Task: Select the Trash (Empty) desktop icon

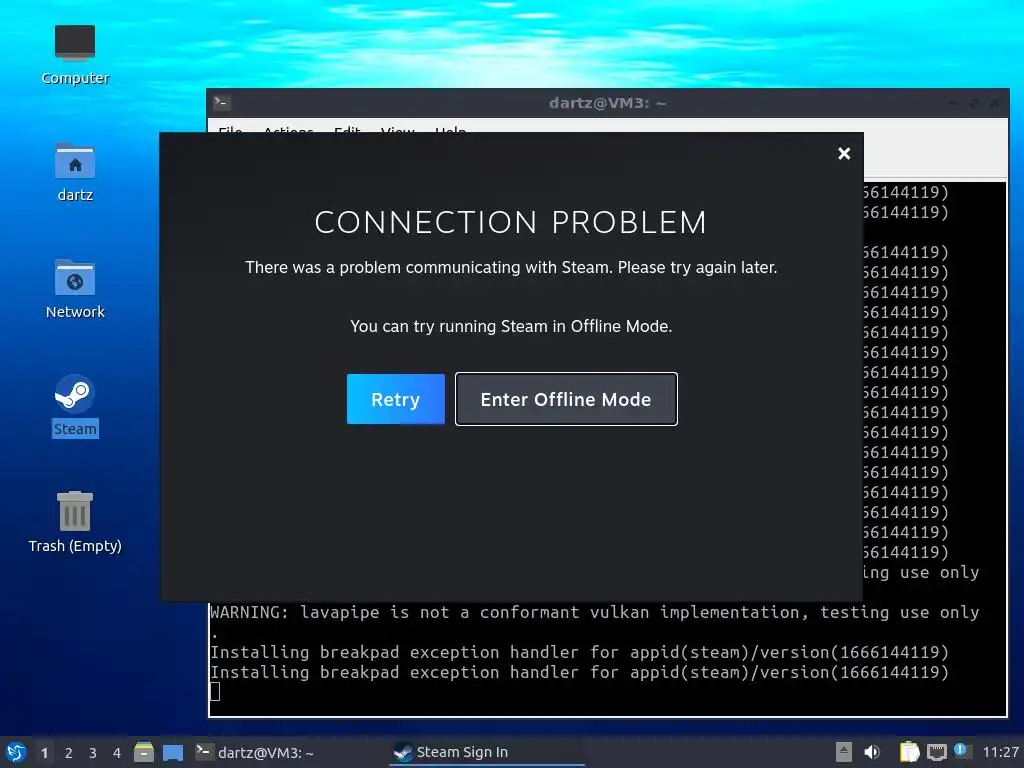Action: pos(75,522)
